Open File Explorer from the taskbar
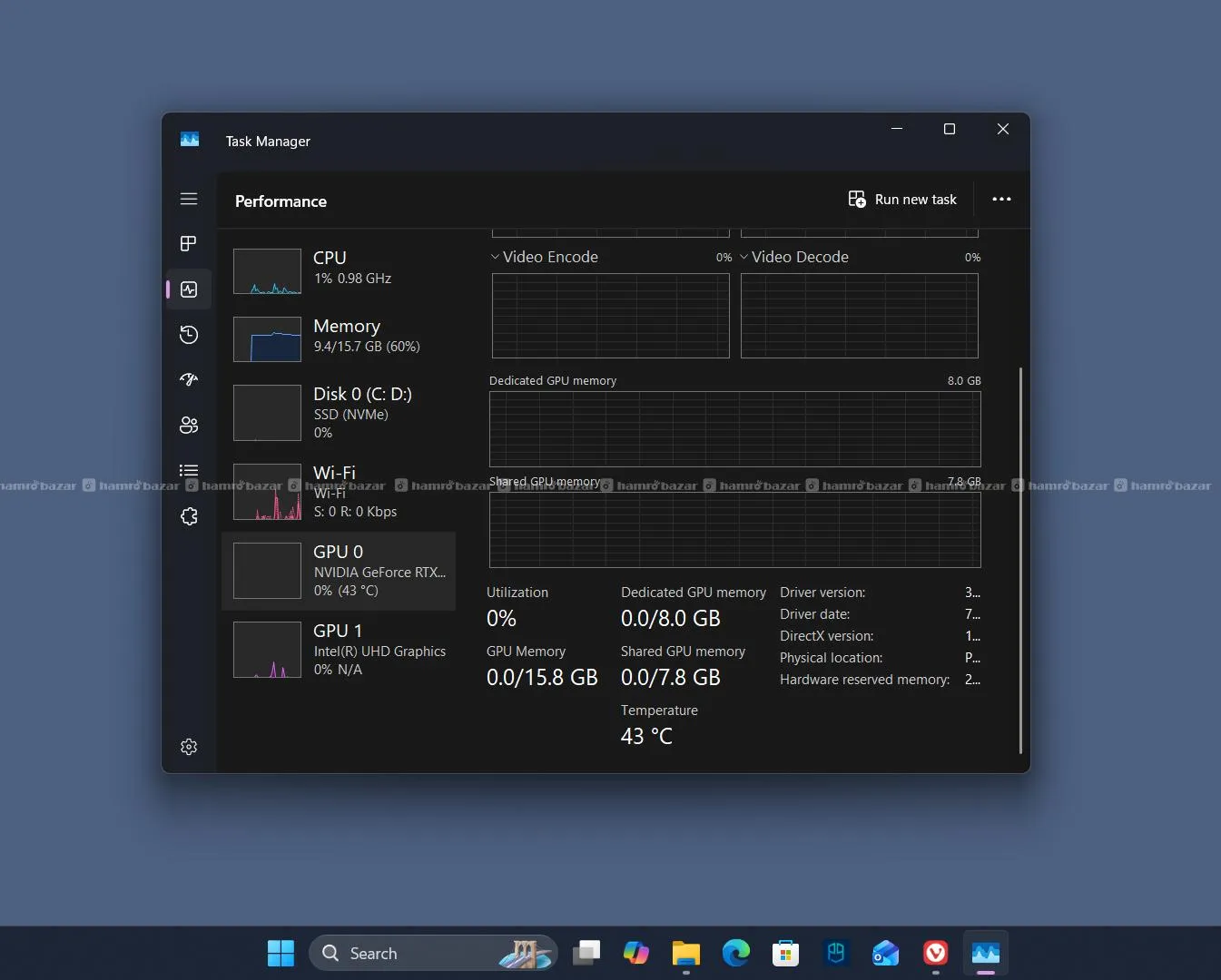This screenshot has width=1221, height=980. click(x=685, y=954)
